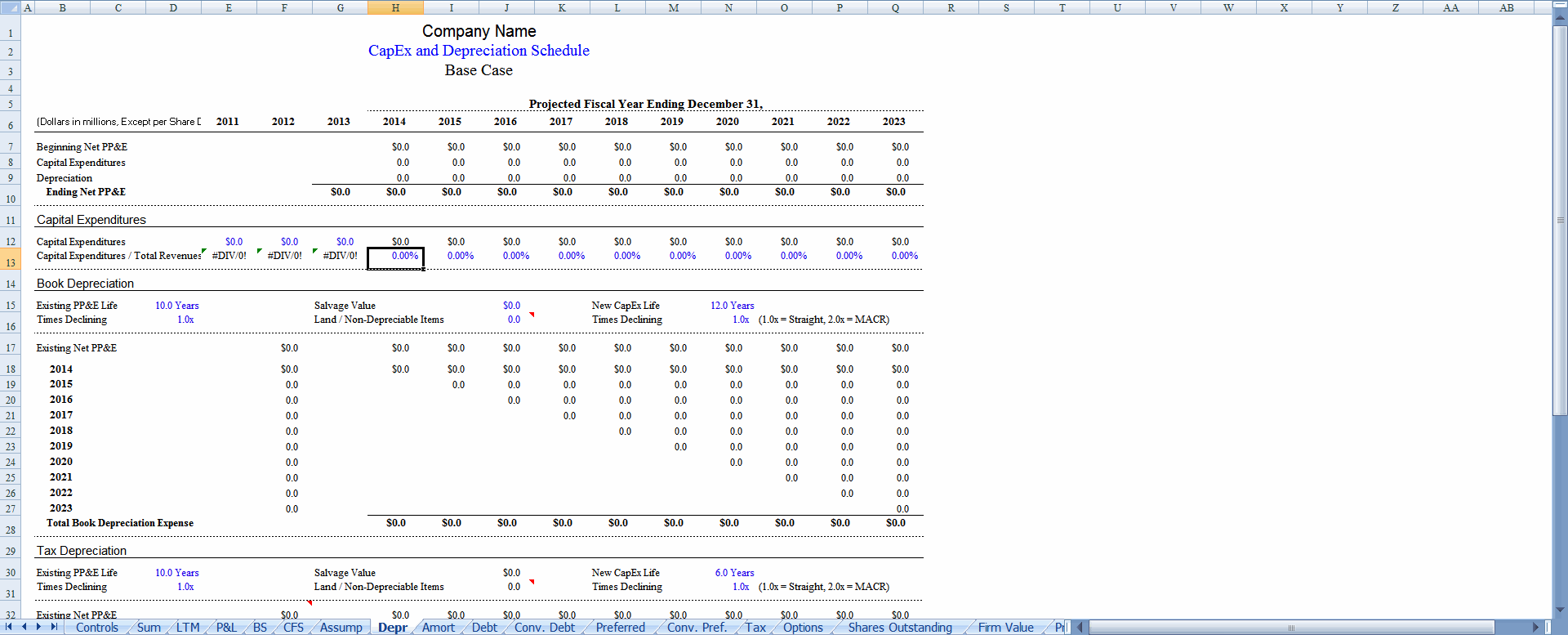1568x635 pixels.
Task: Select the Conv. Pref. sheet tab
Action: tap(697, 628)
